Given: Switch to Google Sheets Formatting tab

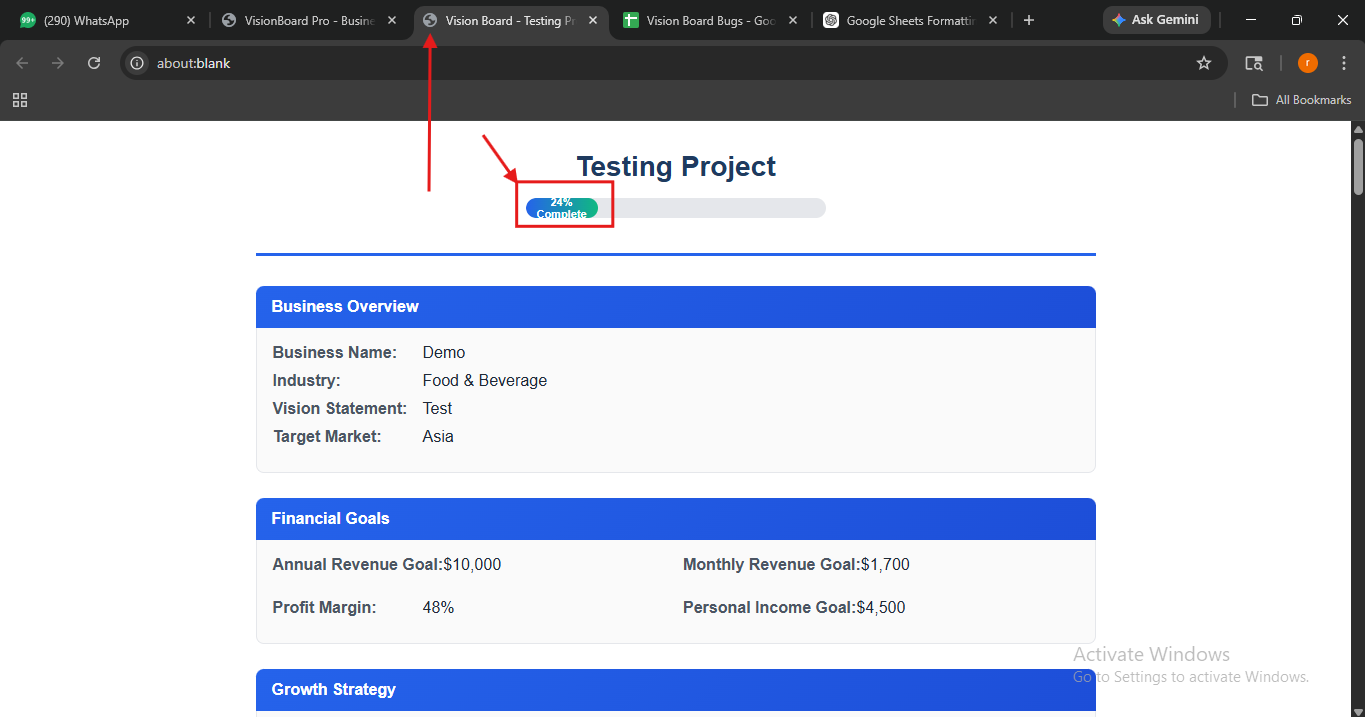Looking at the screenshot, I should point(911,20).
